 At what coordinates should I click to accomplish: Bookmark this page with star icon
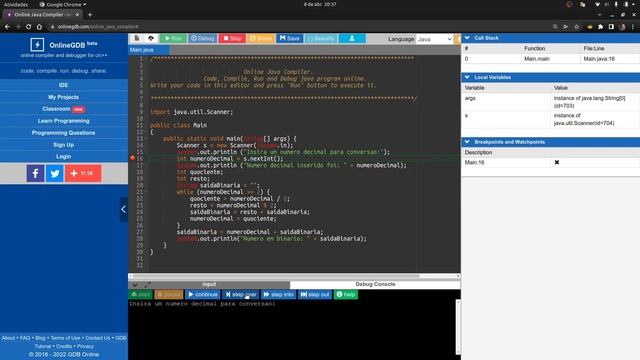coord(576,27)
